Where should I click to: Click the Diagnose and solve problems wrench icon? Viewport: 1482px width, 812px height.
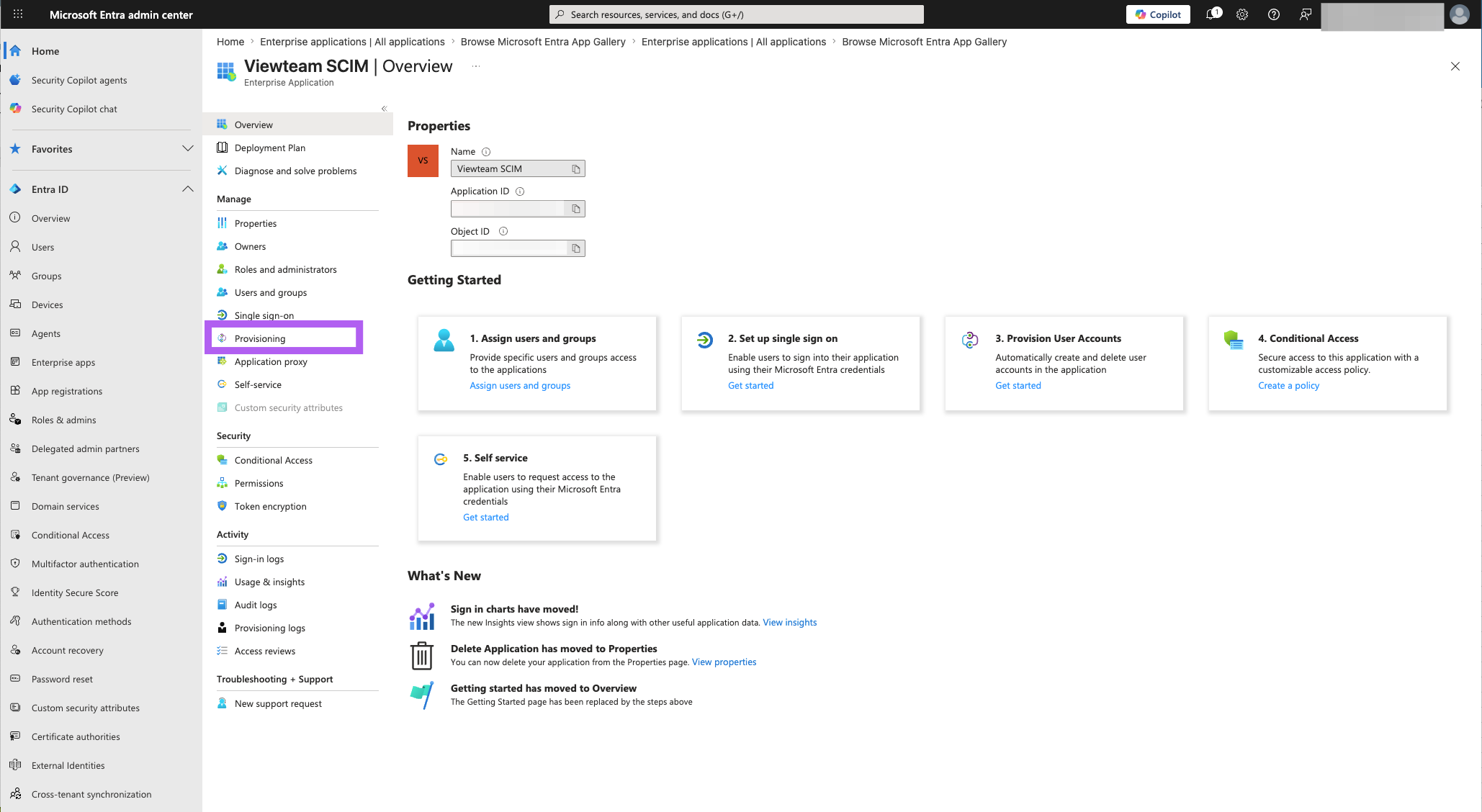tap(222, 171)
